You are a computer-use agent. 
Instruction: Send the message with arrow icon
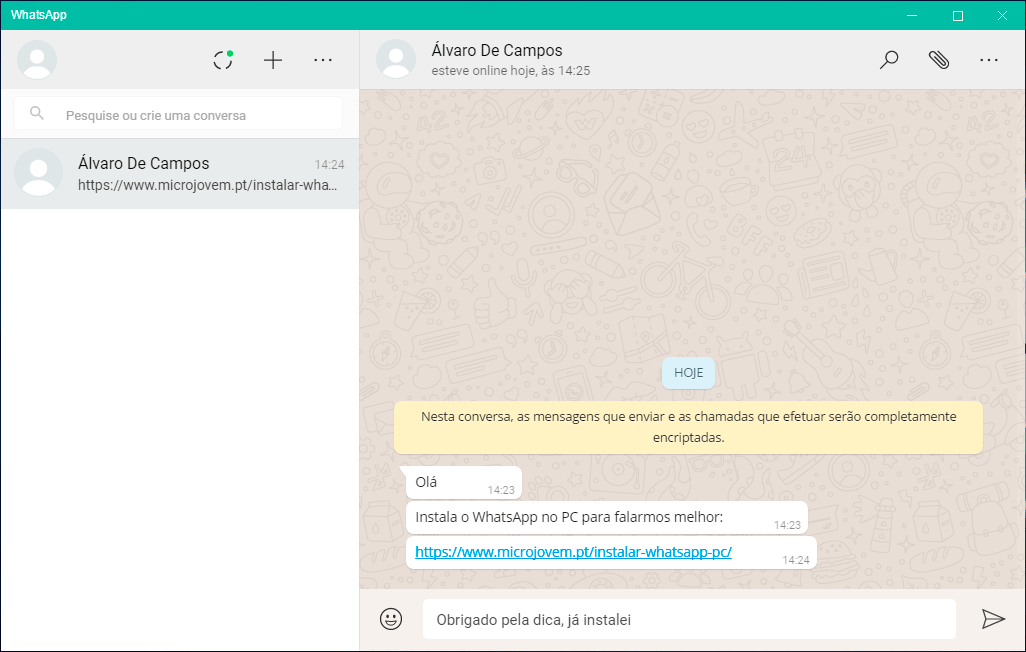tap(993, 619)
